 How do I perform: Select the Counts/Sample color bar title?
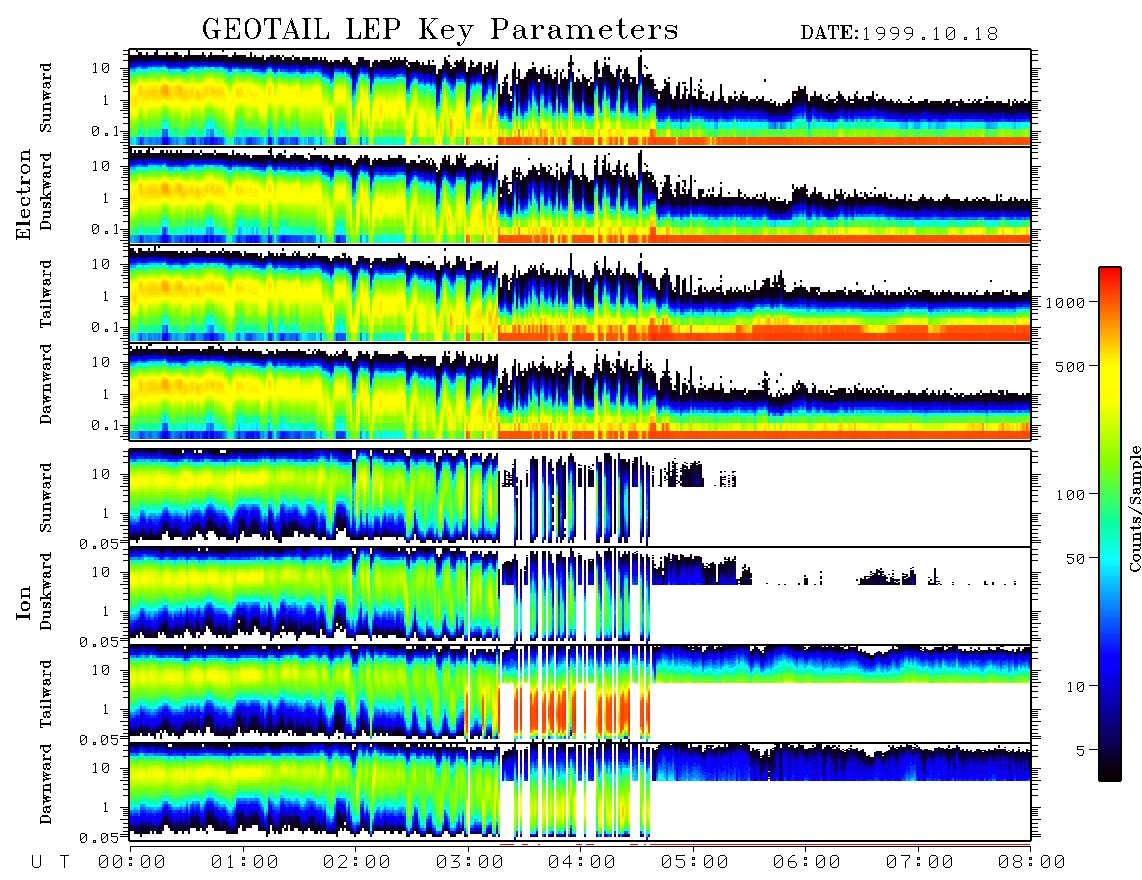(1134, 508)
